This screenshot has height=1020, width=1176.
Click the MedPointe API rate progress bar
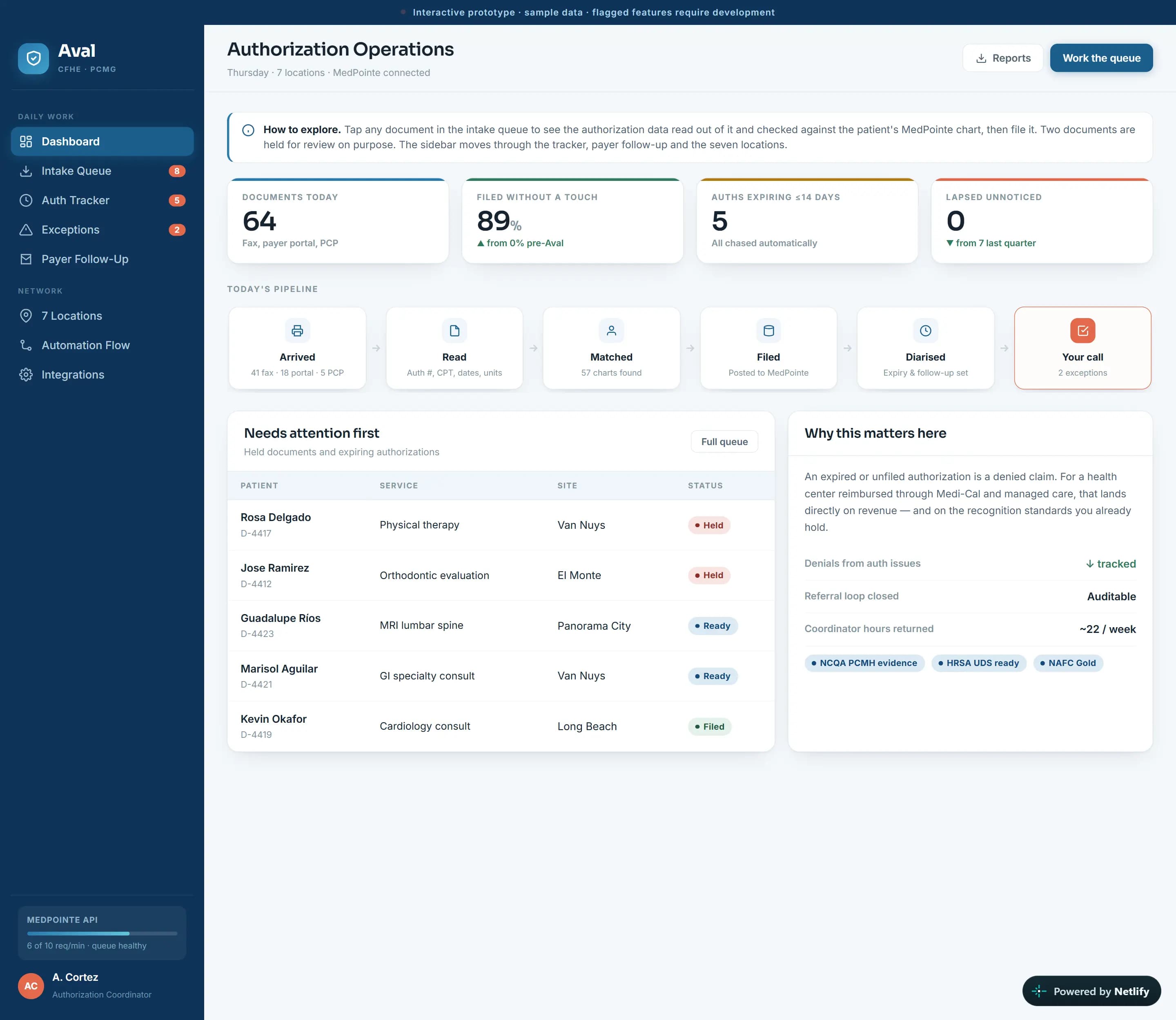point(102,933)
